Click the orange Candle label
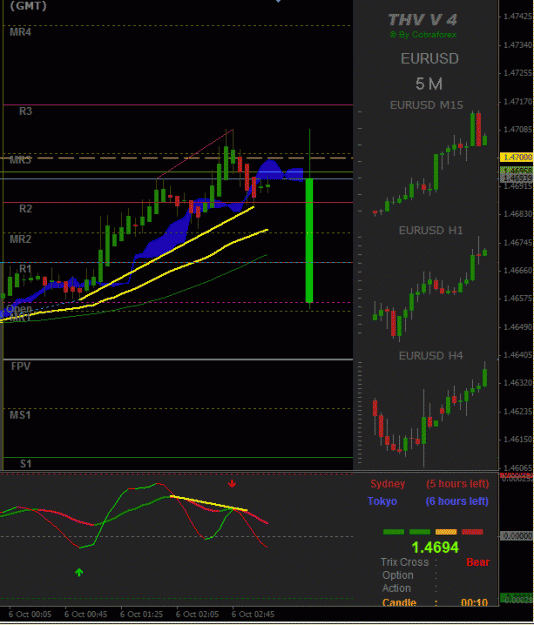Viewport: 534px width, 625px height. pos(399,603)
